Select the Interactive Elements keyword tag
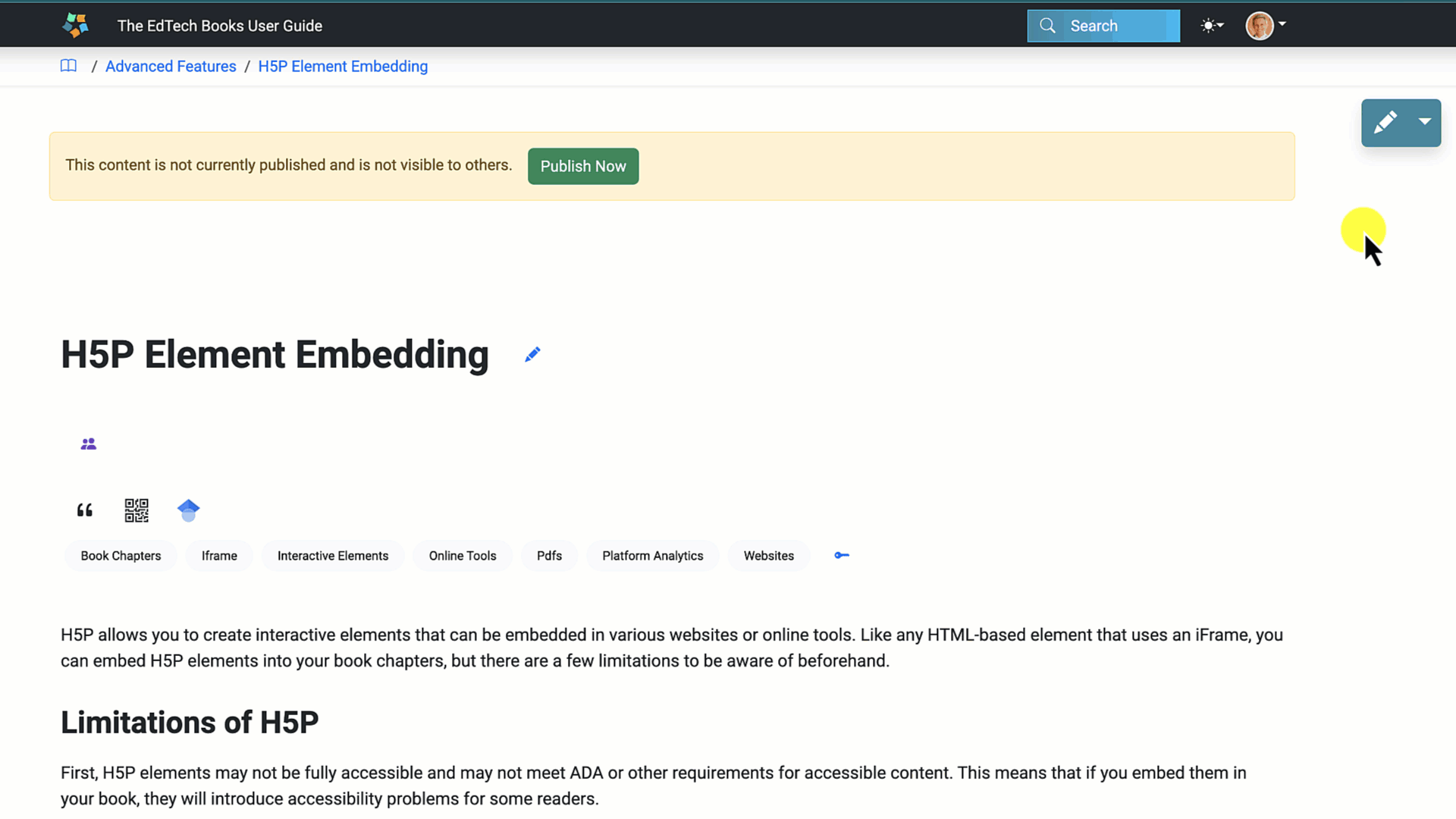This screenshot has width=1456, height=819. point(332,556)
